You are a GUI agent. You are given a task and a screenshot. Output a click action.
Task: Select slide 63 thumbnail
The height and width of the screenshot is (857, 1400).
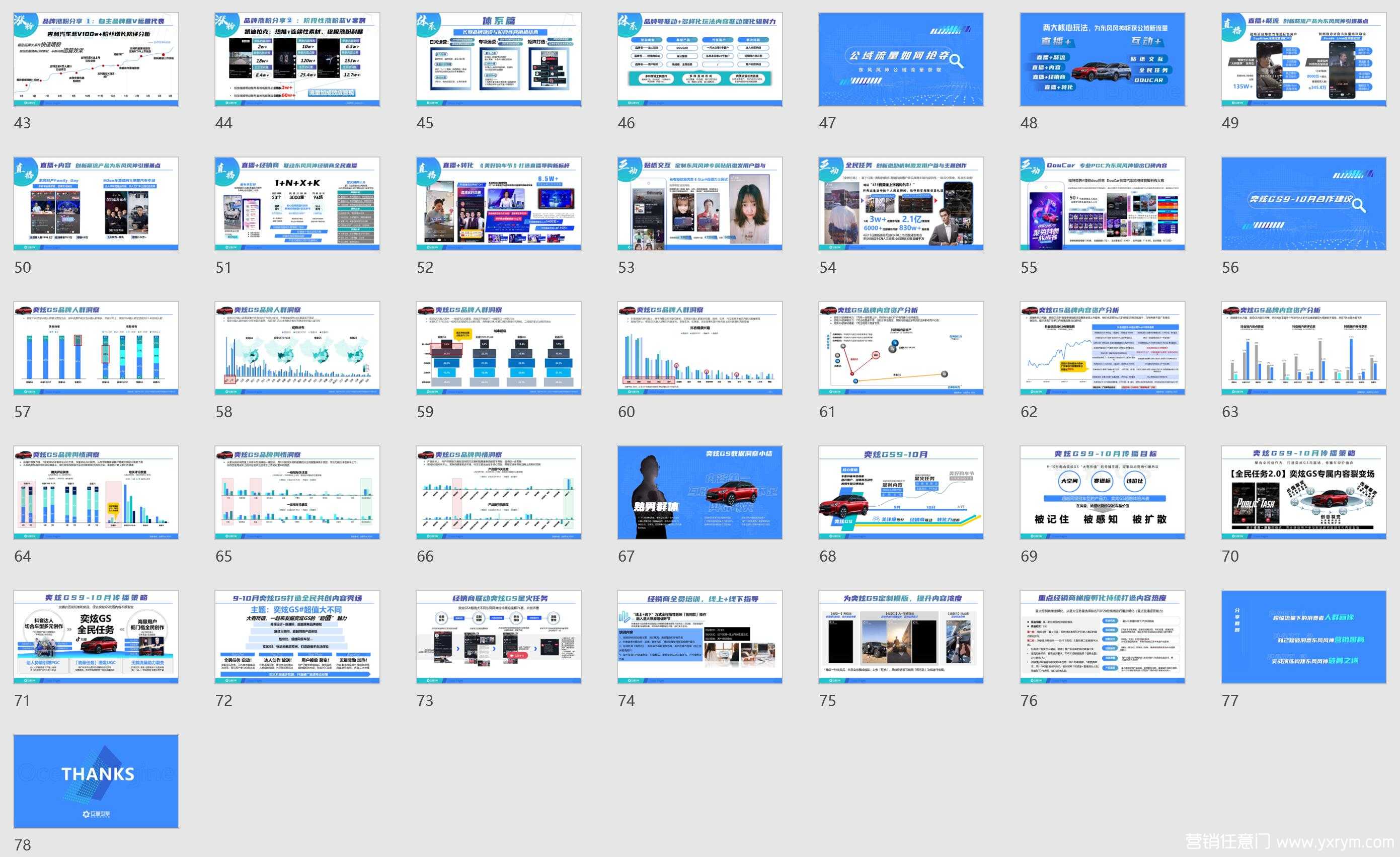coord(1304,348)
